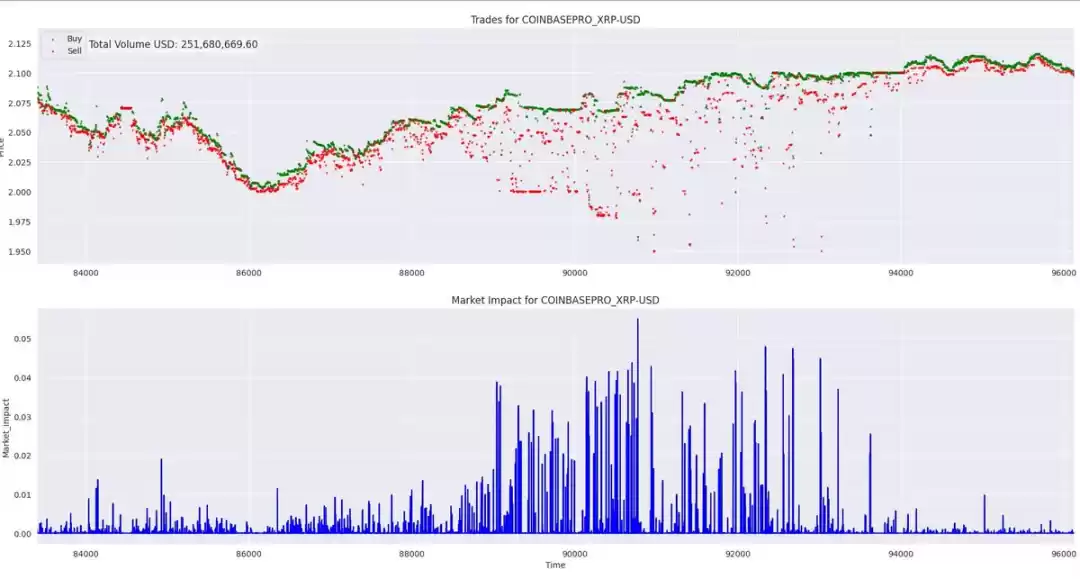Click the 1.950 price axis tick

(x=19, y=252)
